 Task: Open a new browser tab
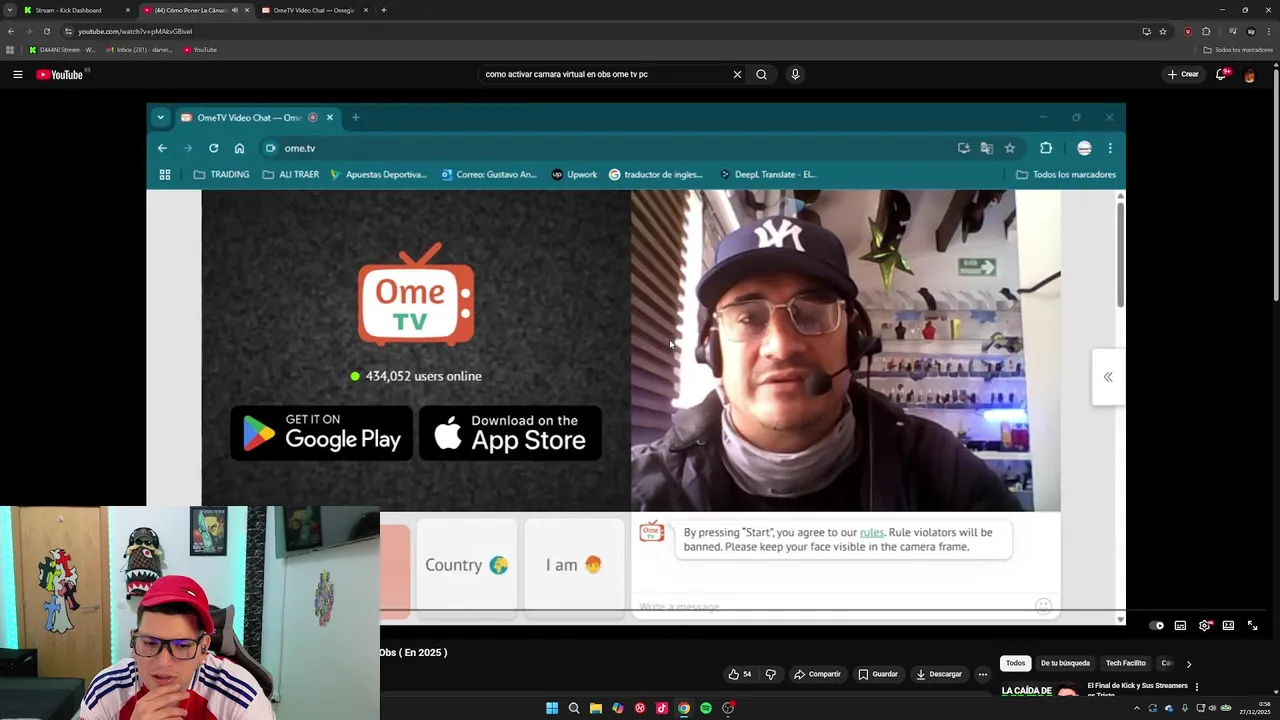pyautogui.click(x=384, y=10)
